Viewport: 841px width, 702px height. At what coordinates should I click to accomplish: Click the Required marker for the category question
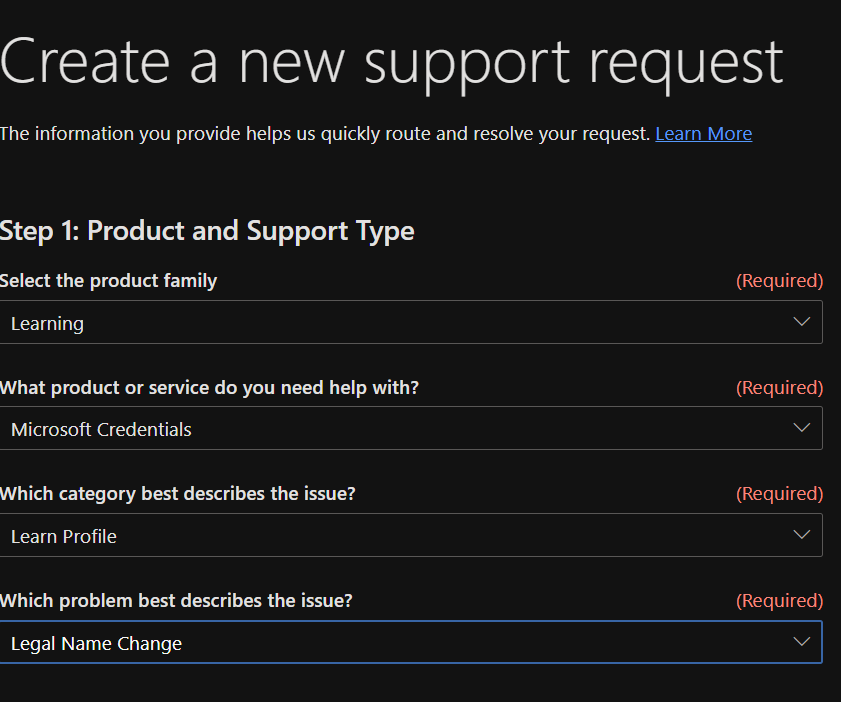779,494
